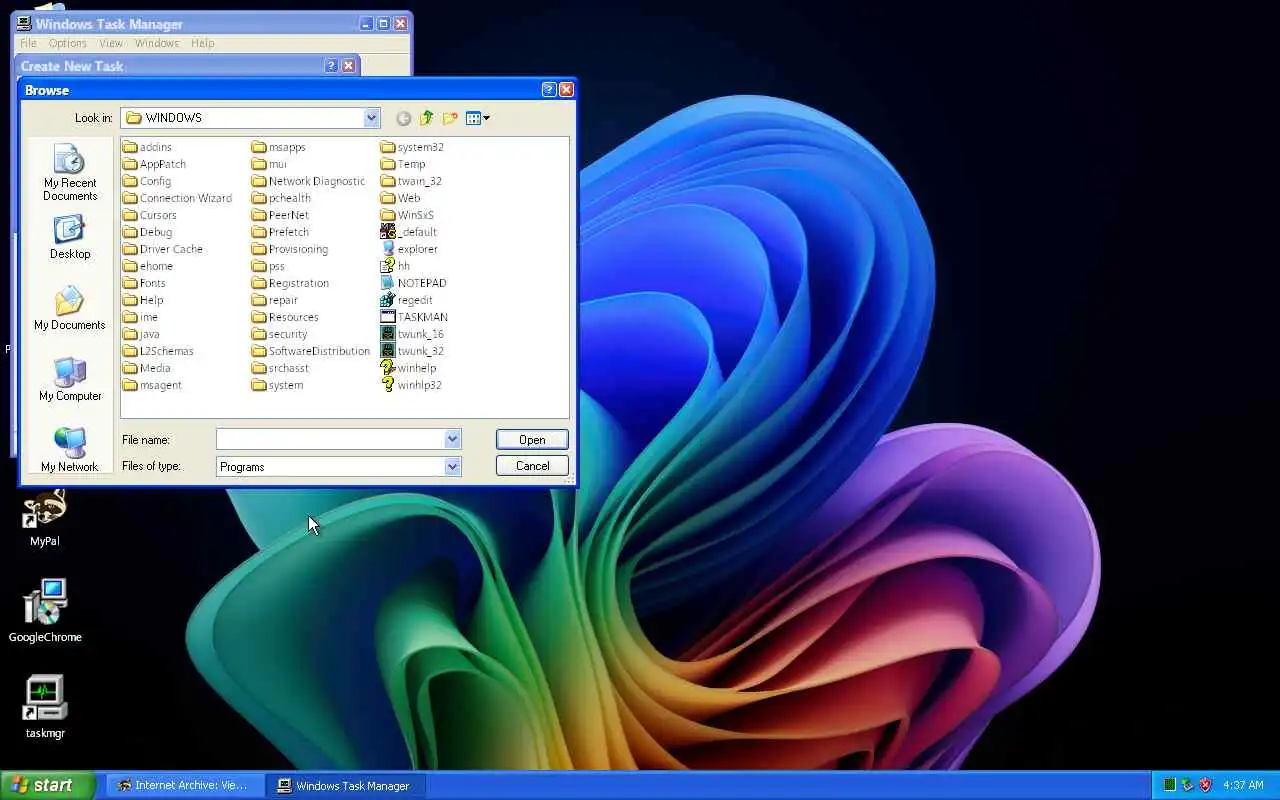Select the addins folder
Image resolution: width=1280 pixels, height=800 pixels.
pos(147,147)
